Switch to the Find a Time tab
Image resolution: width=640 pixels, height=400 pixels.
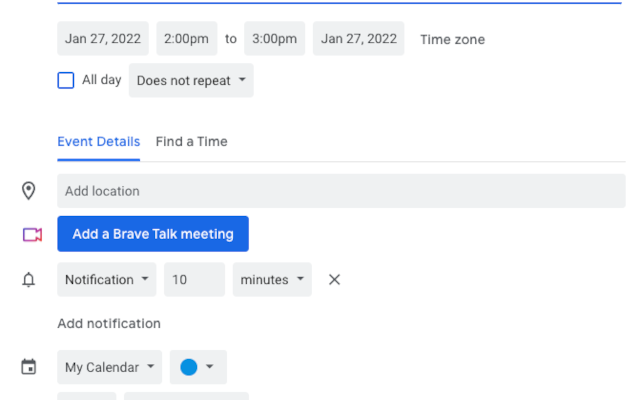click(x=191, y=142)
